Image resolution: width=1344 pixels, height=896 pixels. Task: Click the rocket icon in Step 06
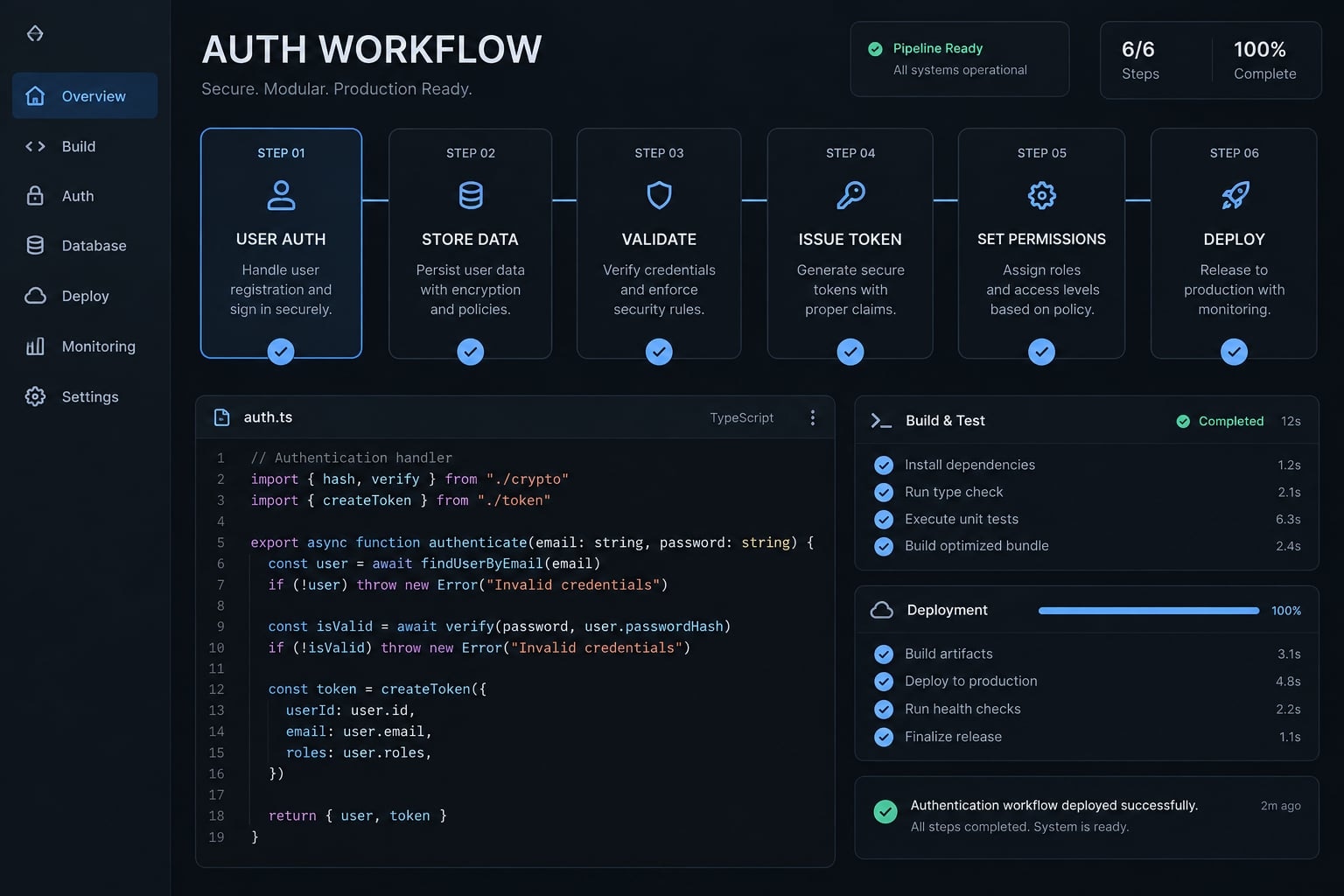[1235, 195]
